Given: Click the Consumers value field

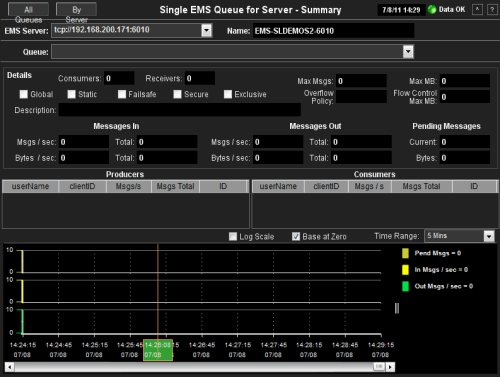Looking at the screenshot, I should pyautogui.click(x=119, y=78).
